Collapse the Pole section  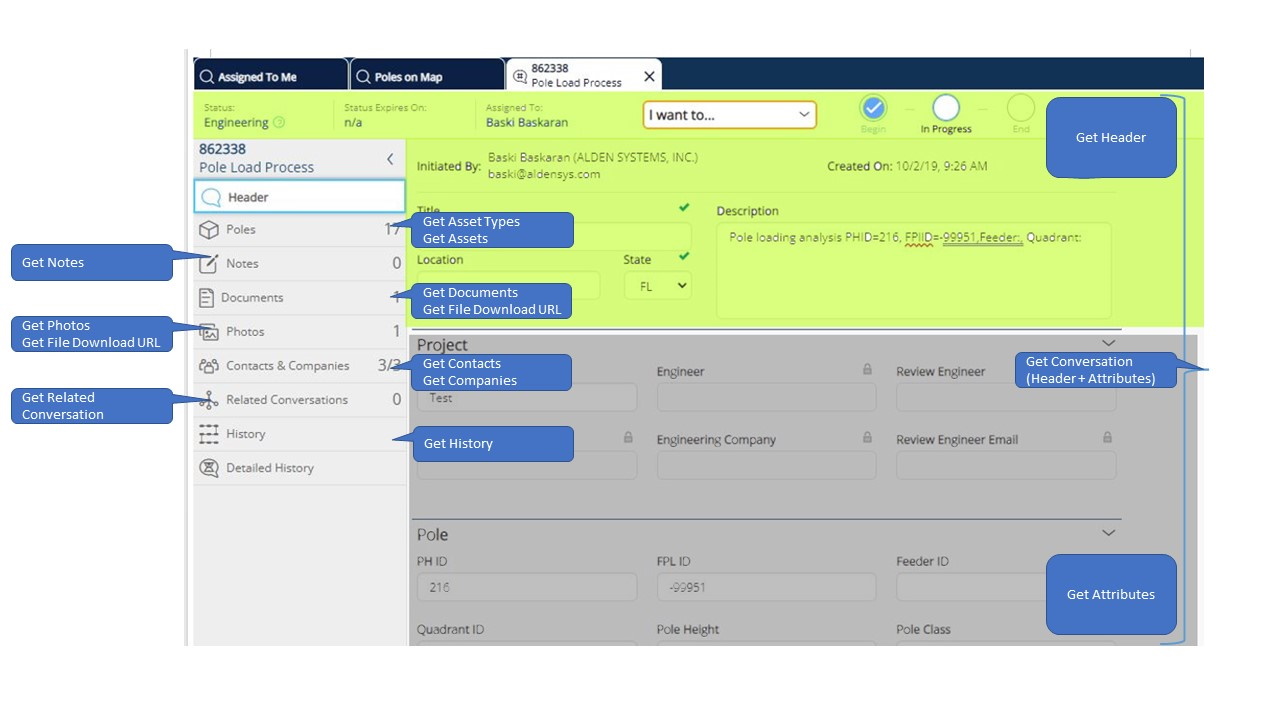click(1108, 533)
